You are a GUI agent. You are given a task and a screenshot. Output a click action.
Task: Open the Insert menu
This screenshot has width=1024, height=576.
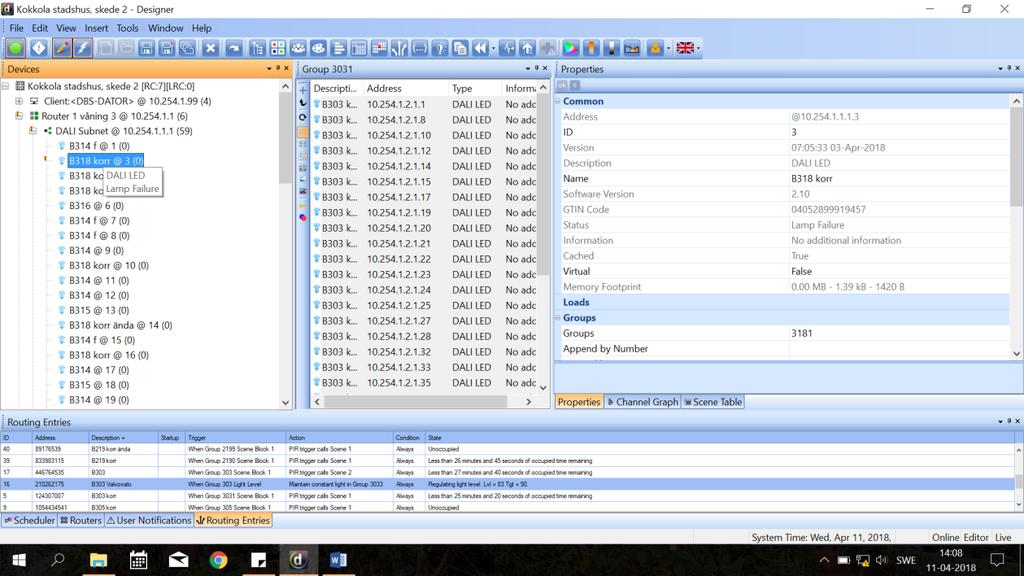tap(96, 28)
